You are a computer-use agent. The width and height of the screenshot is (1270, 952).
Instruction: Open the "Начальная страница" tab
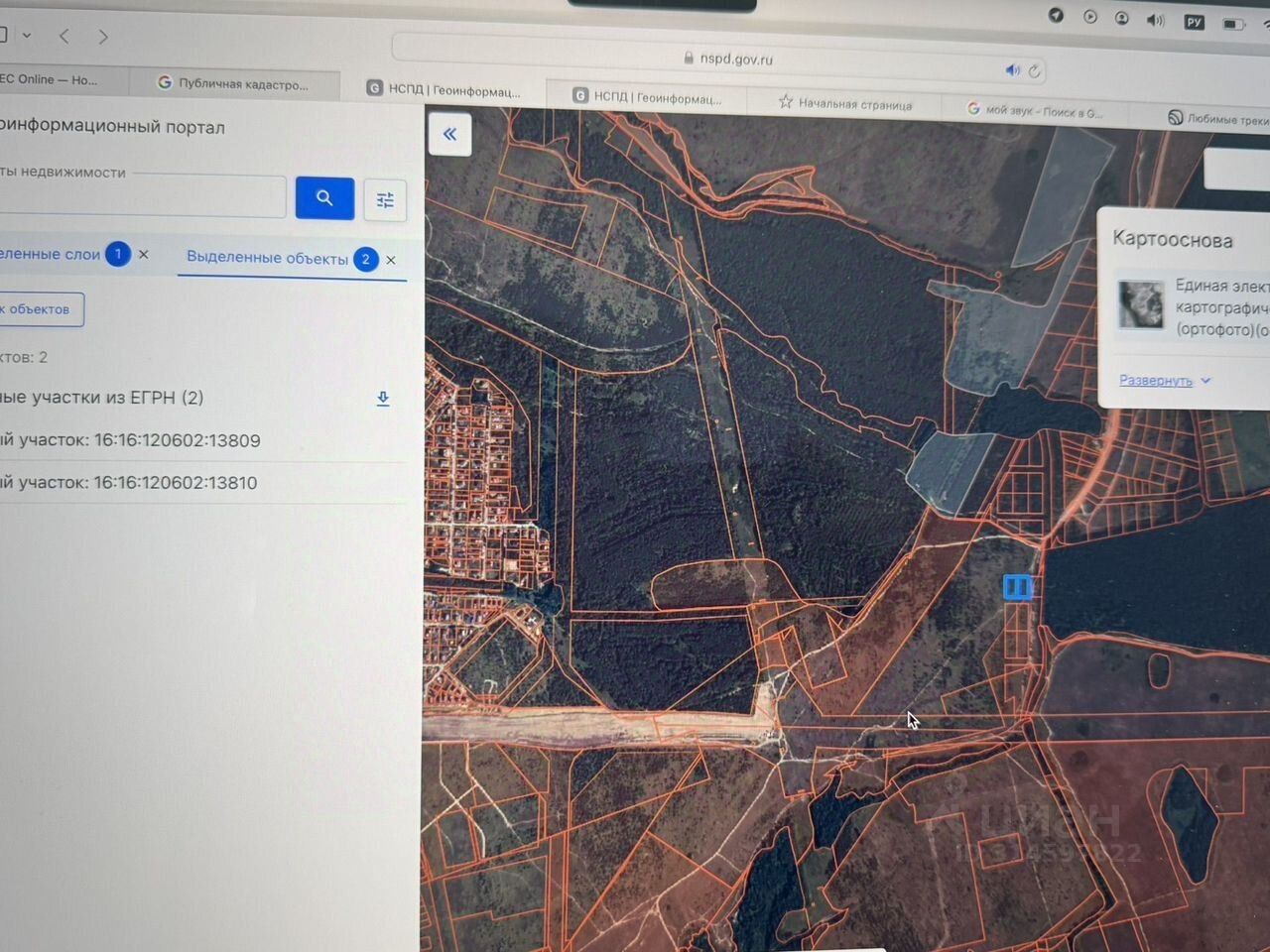845,103
